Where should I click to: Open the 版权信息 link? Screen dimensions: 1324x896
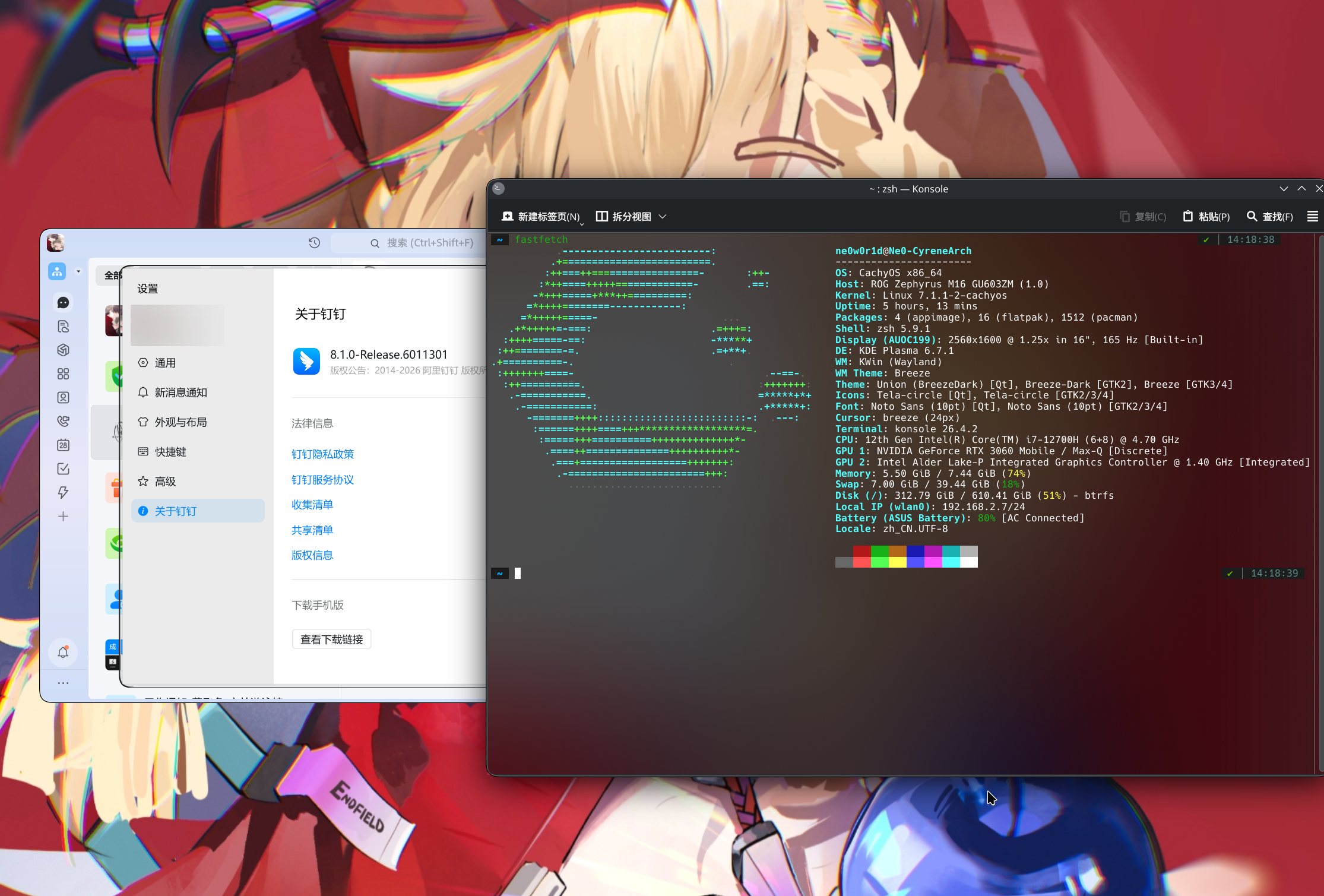point(312,555)
